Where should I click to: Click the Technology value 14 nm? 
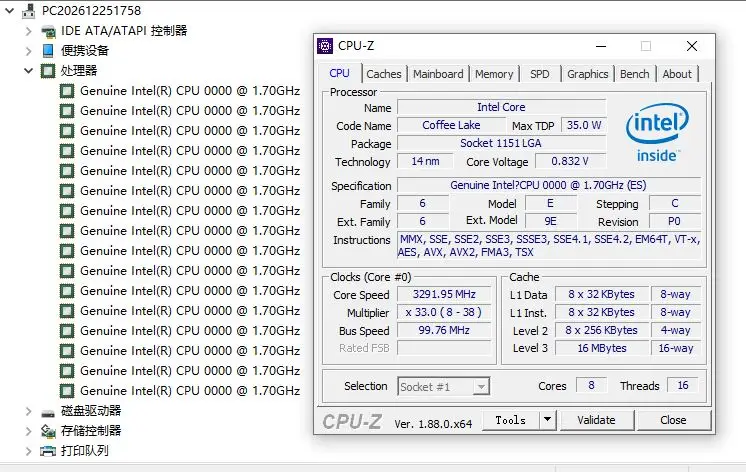click(x=423, y=162)
